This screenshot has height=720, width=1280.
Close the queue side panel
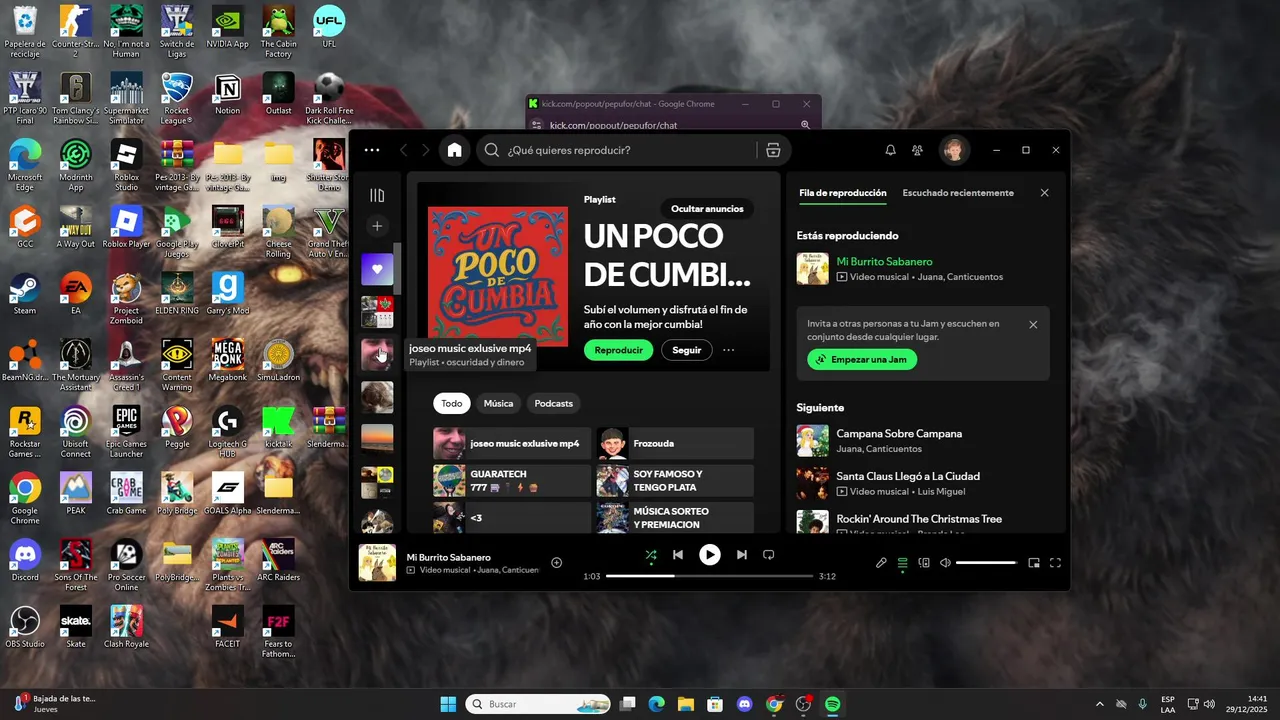click(x=1044, y=193)
